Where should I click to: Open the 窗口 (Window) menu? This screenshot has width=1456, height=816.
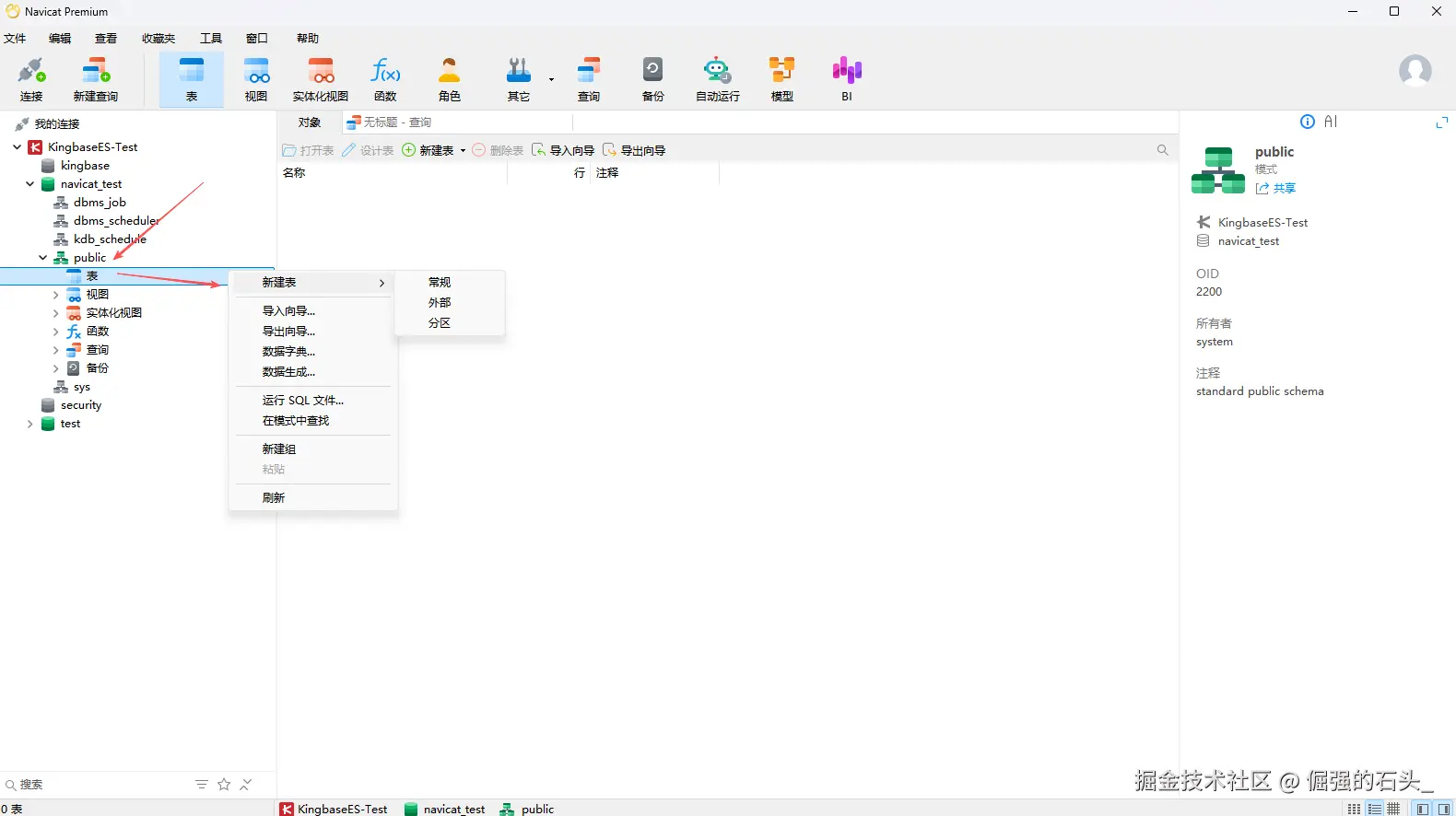[x=257, y=39]
